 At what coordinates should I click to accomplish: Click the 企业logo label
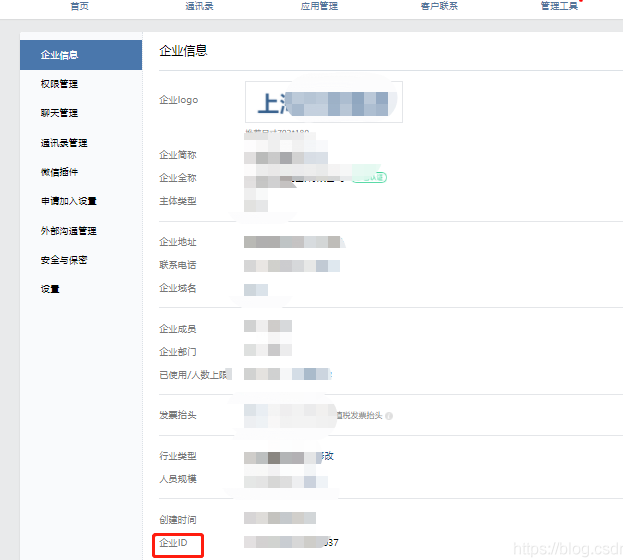pos(178,100)
